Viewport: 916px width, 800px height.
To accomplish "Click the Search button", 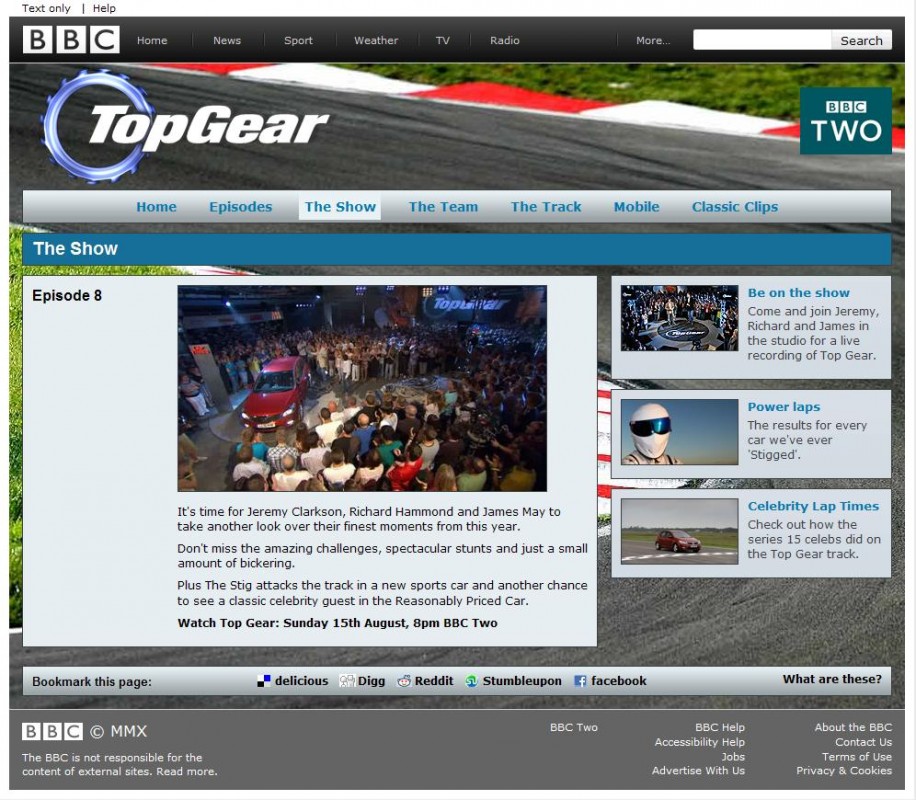I will point(861,40).
